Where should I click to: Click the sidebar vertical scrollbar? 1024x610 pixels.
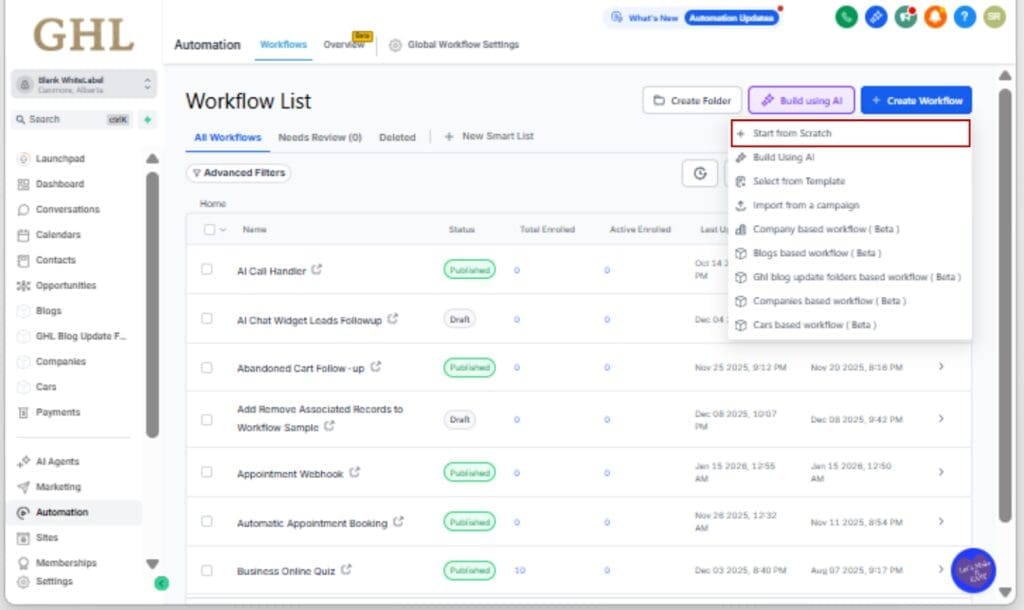152,304
